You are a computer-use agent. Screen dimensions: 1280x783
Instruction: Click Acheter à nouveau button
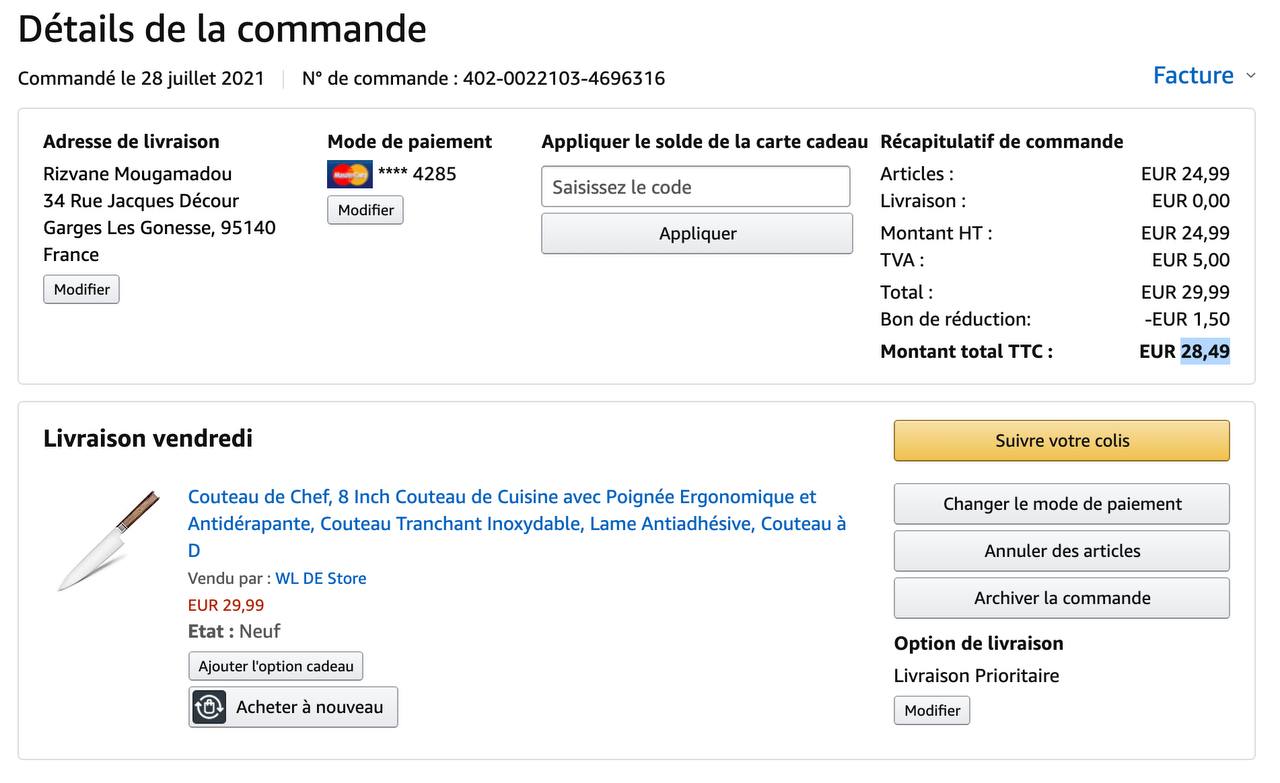tap(309, 707)
